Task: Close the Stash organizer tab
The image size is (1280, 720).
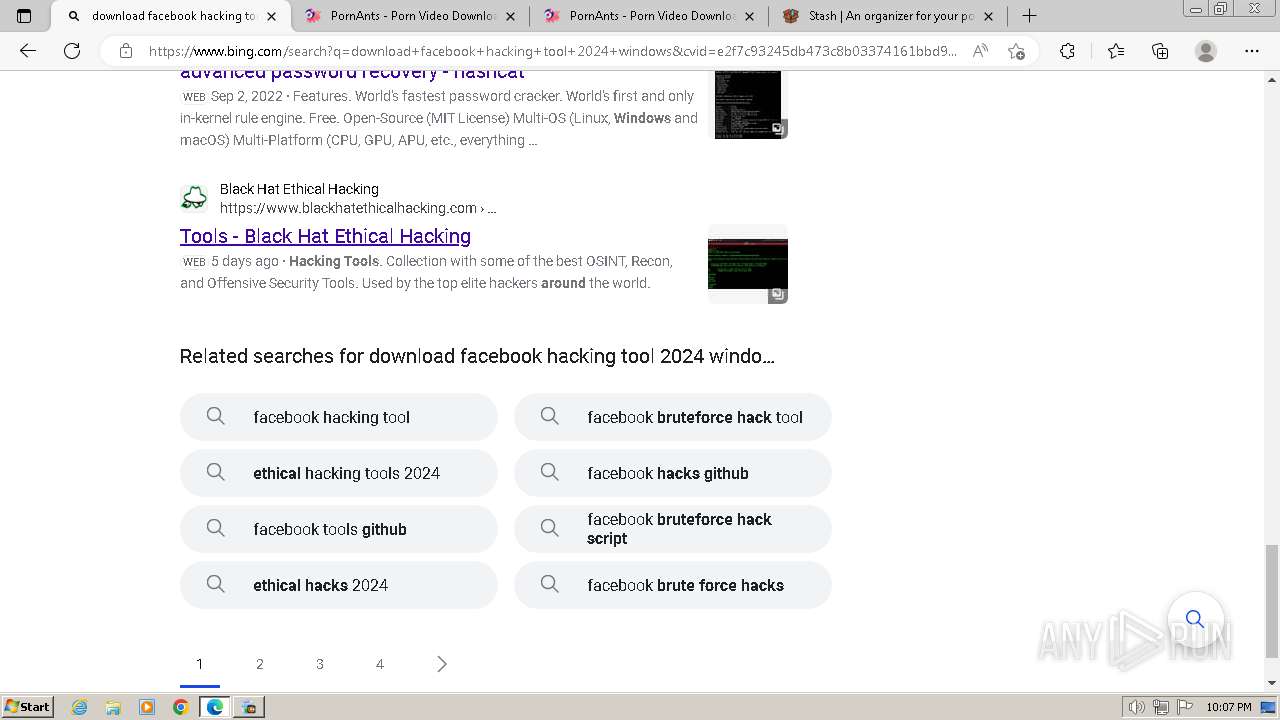Action: pyautogui.click(x=989, y=16)
